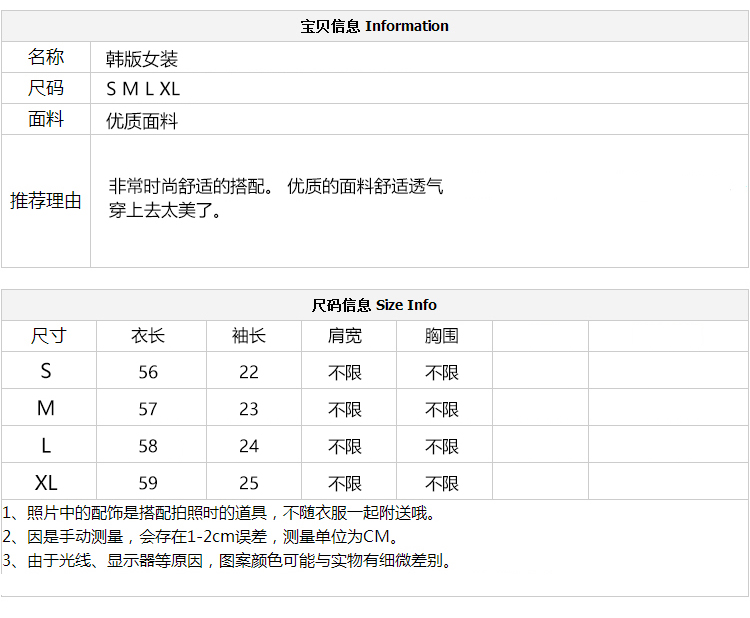Viewport: 750px width, 618px height.
Task: Click the 胸围 column header
Action: click(442, 336)
